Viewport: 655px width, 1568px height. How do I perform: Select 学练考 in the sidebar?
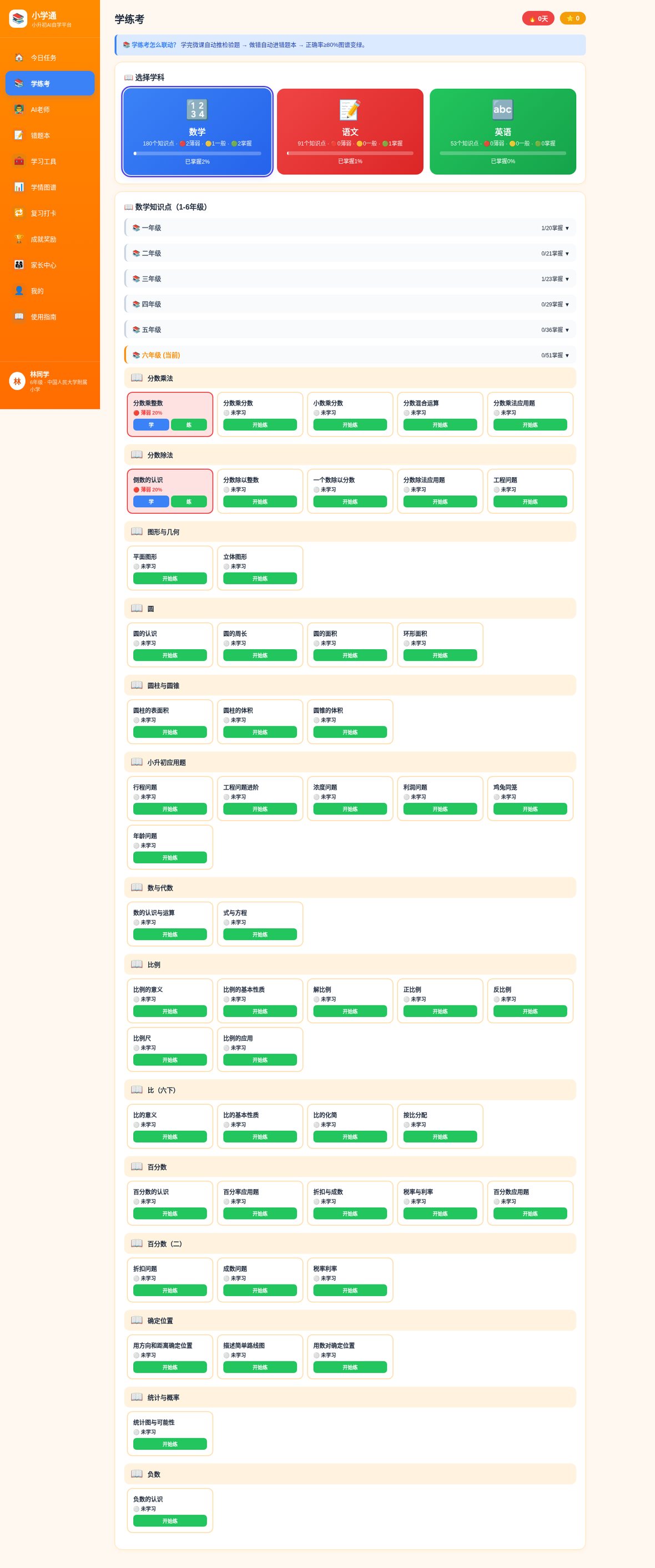click(x=50, y=83)
